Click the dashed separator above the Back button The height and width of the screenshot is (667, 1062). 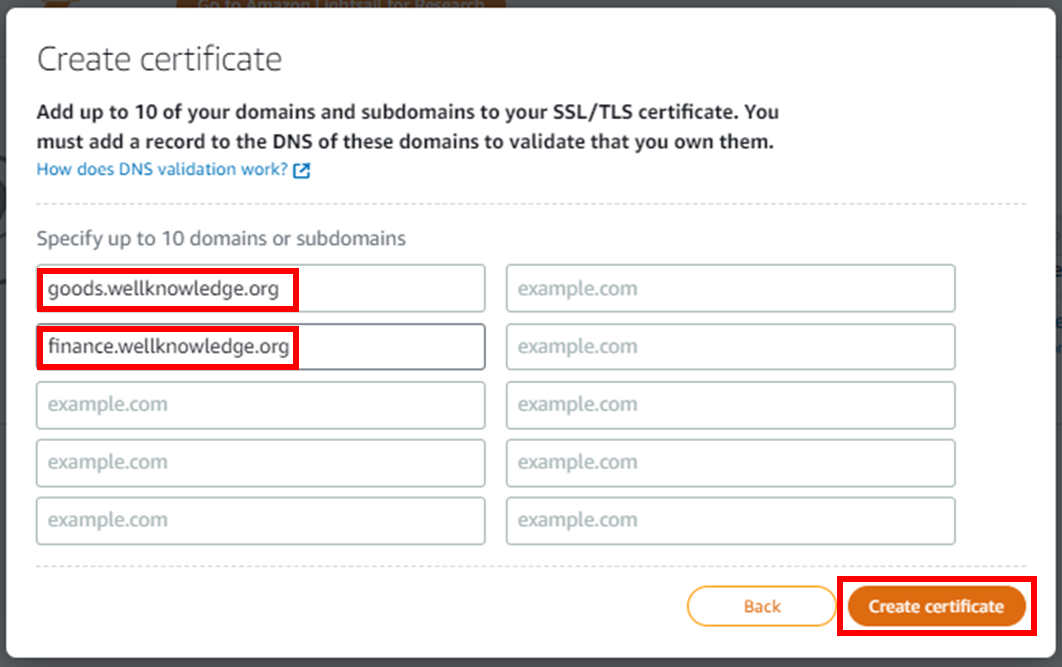[x=531, y=566]
